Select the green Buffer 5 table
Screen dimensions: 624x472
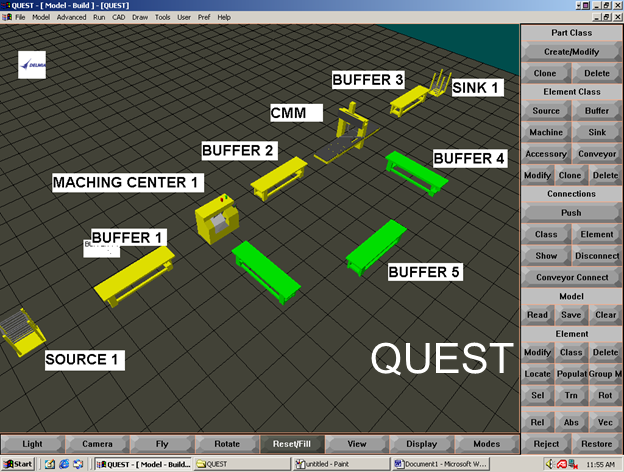click(x=375, y=248)
